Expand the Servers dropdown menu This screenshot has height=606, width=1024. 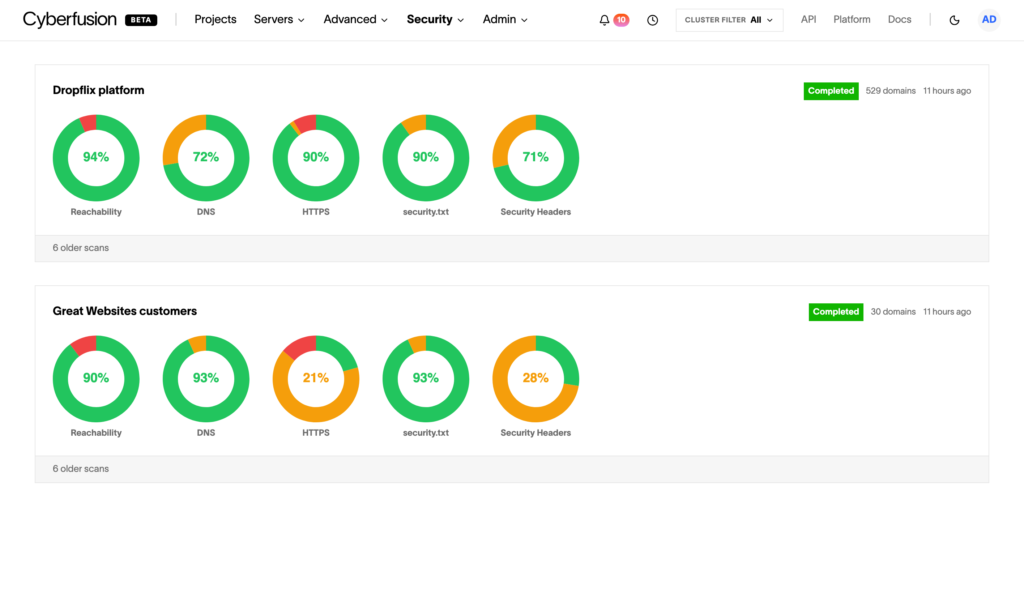tap(279, 20)
